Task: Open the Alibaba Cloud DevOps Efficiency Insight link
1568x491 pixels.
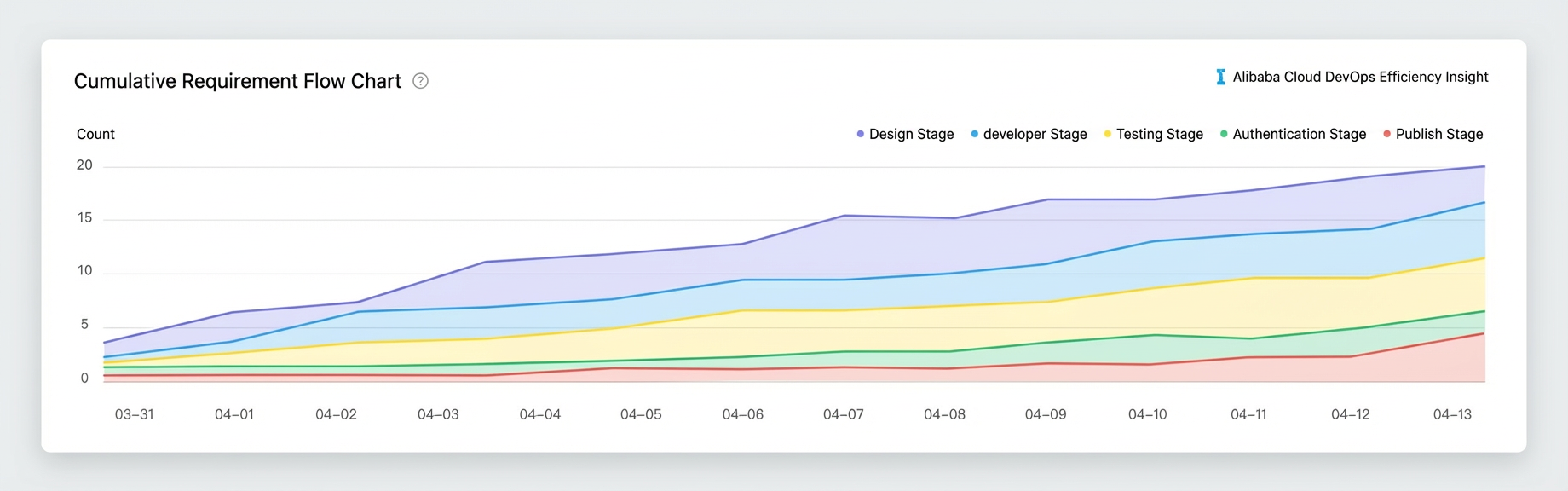Action: pyautogui.click(x=1360, y=77)
